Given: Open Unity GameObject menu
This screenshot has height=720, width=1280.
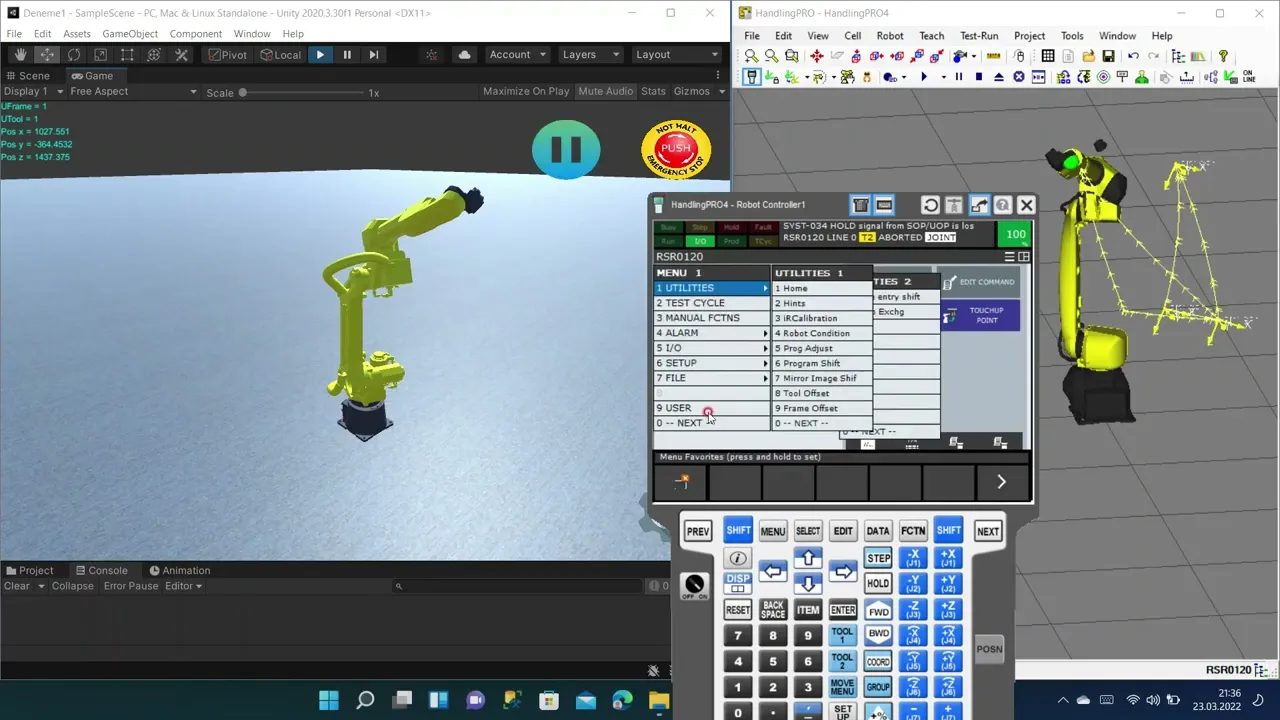Looking at the screenshot, I should (130, 33).
